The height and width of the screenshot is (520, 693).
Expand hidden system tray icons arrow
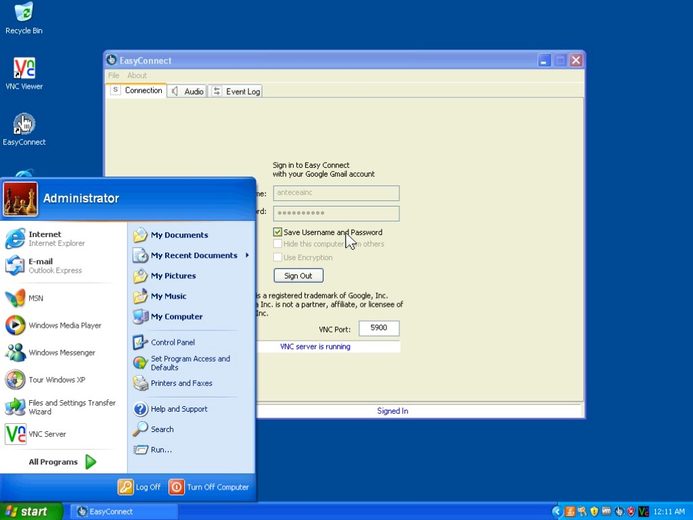pyautogui.click(x=557, y=512)
